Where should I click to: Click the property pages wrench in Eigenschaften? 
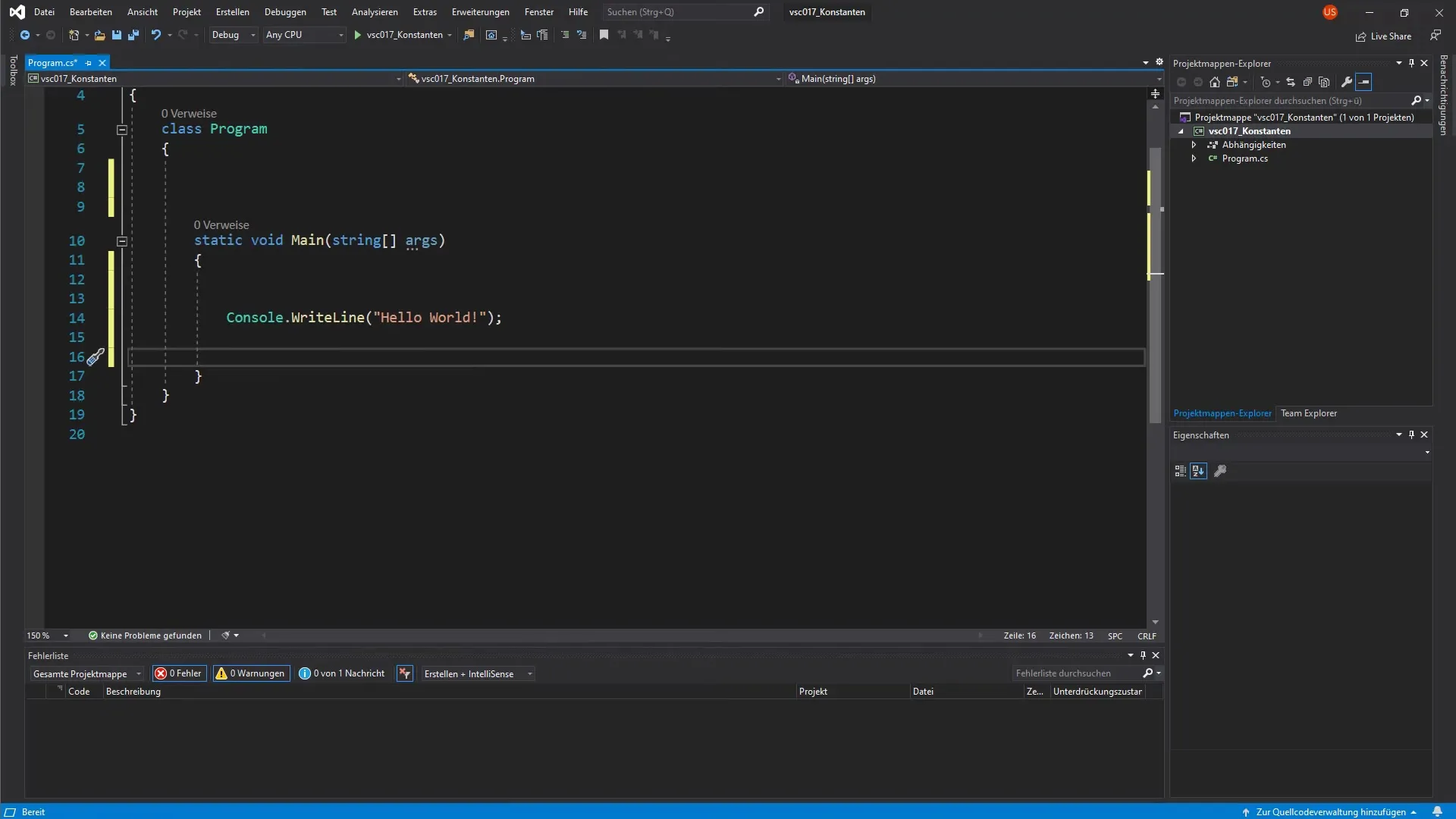[x=1220, y=471]
